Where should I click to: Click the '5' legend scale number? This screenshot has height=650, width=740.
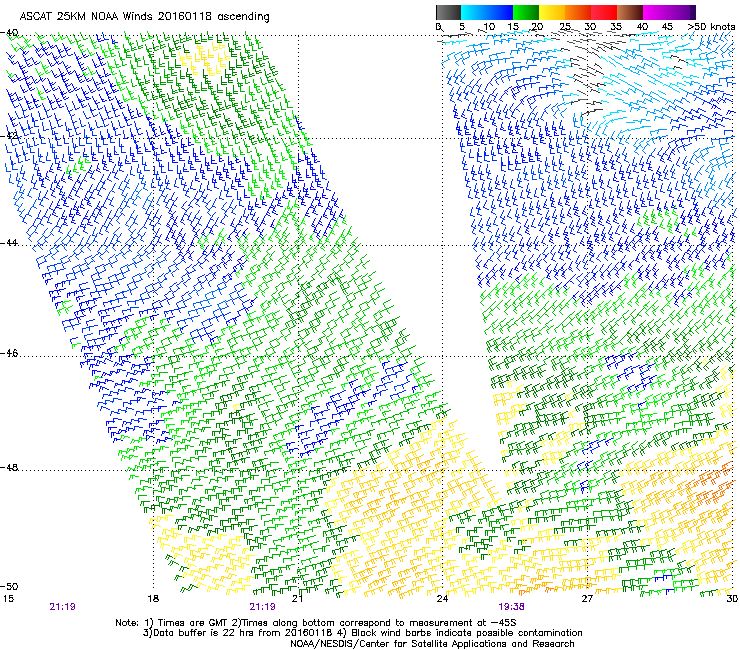click(x=462, y=27)
